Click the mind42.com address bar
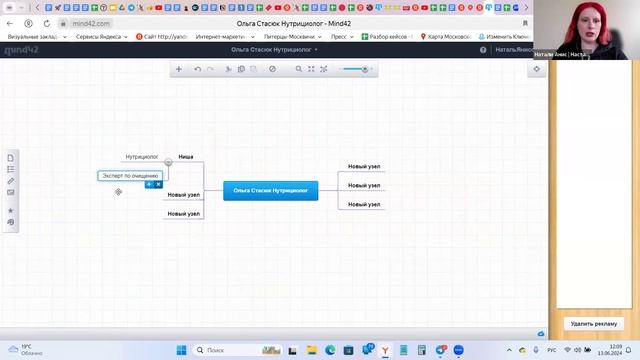This screenshot has width=640, height=360. 91,24
